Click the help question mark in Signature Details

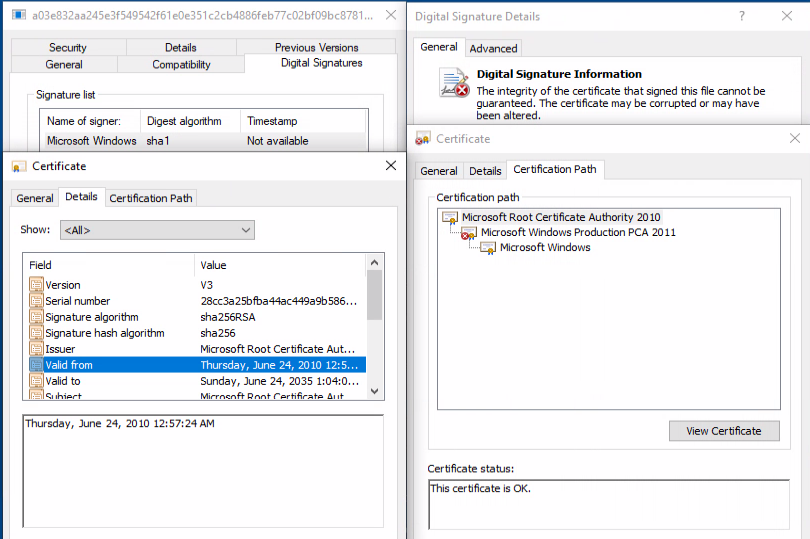pos(742,16)
